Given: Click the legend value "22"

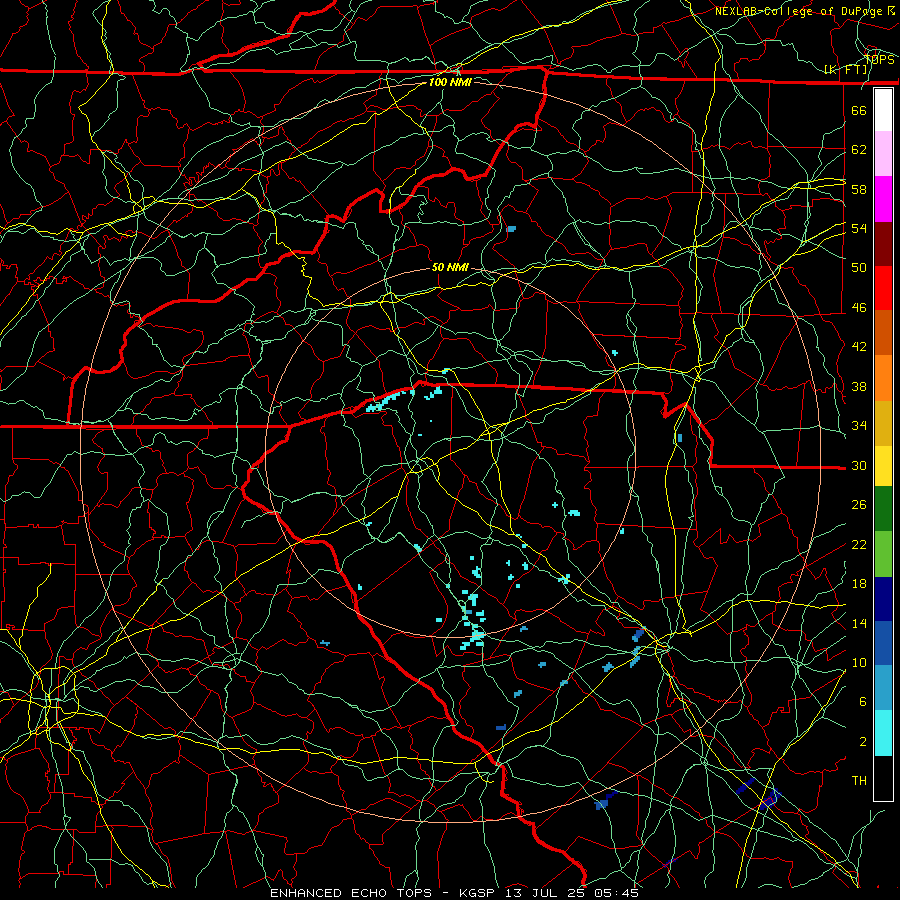Looking at the screenshot, I should (859, 544).
